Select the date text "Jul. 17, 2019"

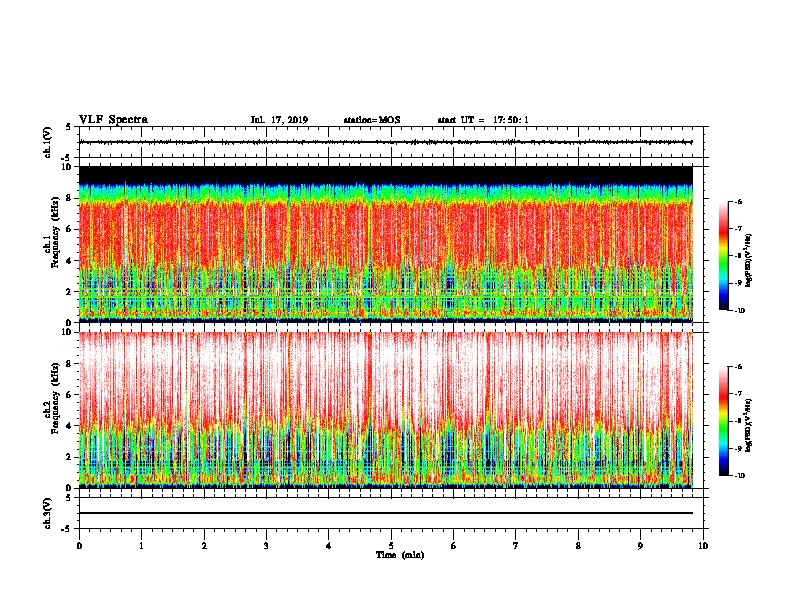click(279, 120)
